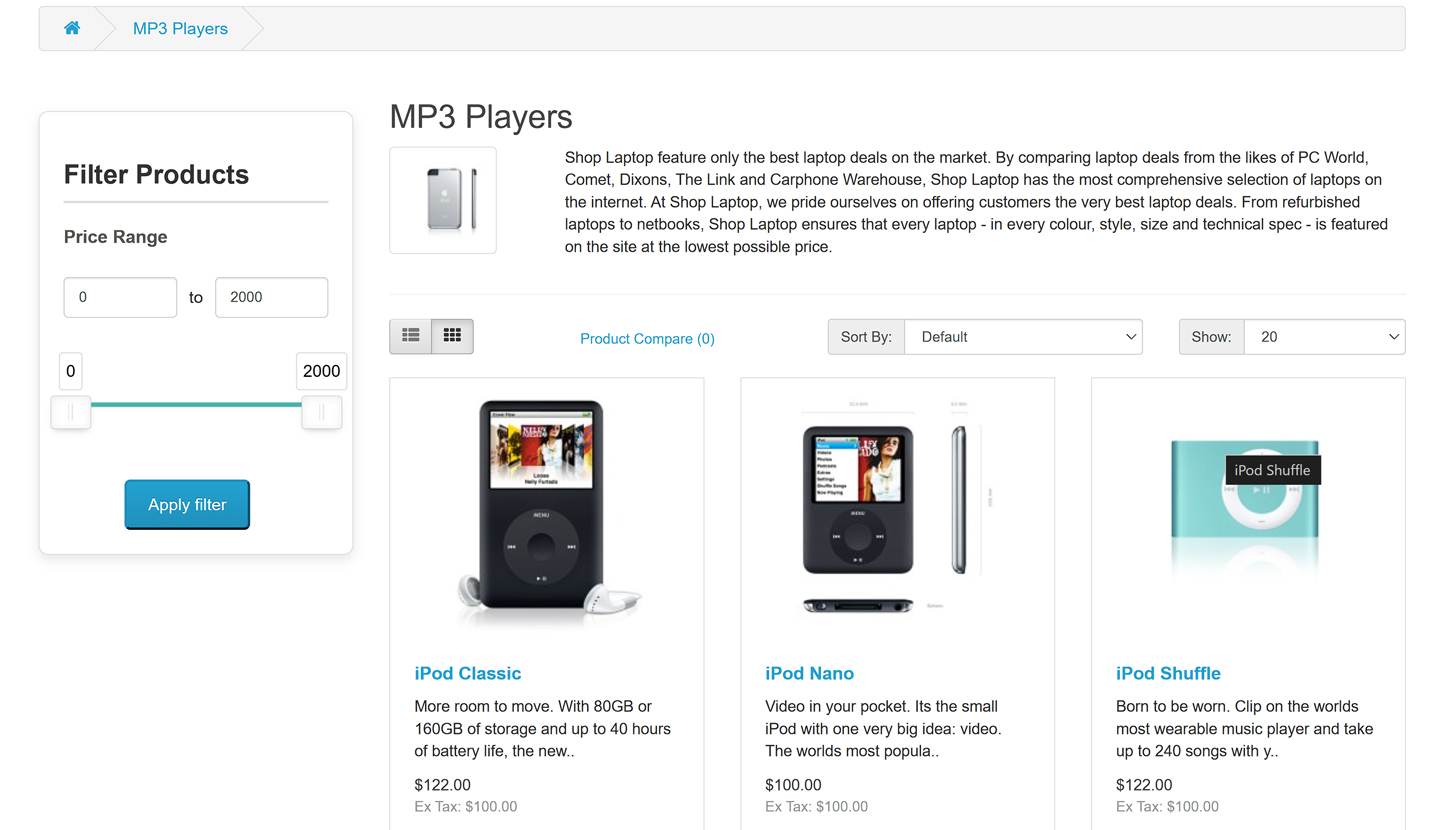Open the iPod Classic product image
The height and width of the screenshot is (830, 1444).
coord(547,511)
